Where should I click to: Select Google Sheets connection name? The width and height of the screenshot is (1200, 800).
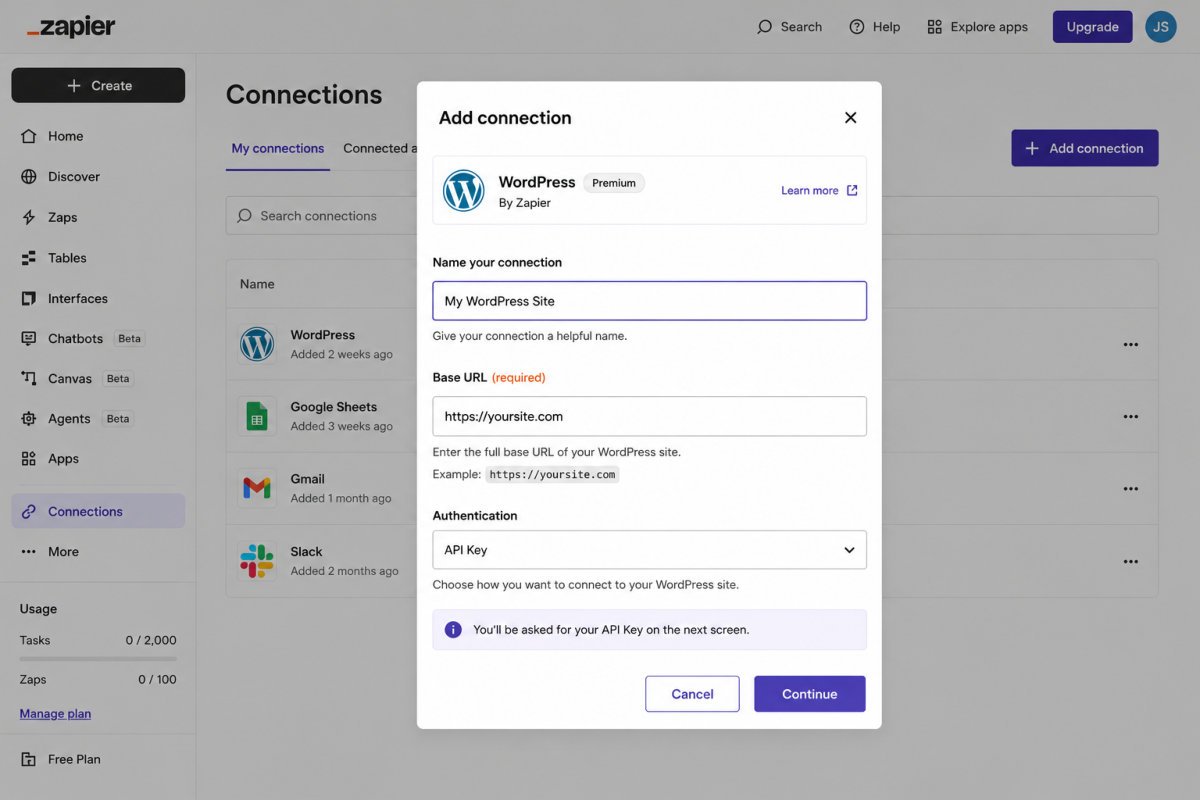click(x=334, y=407)
